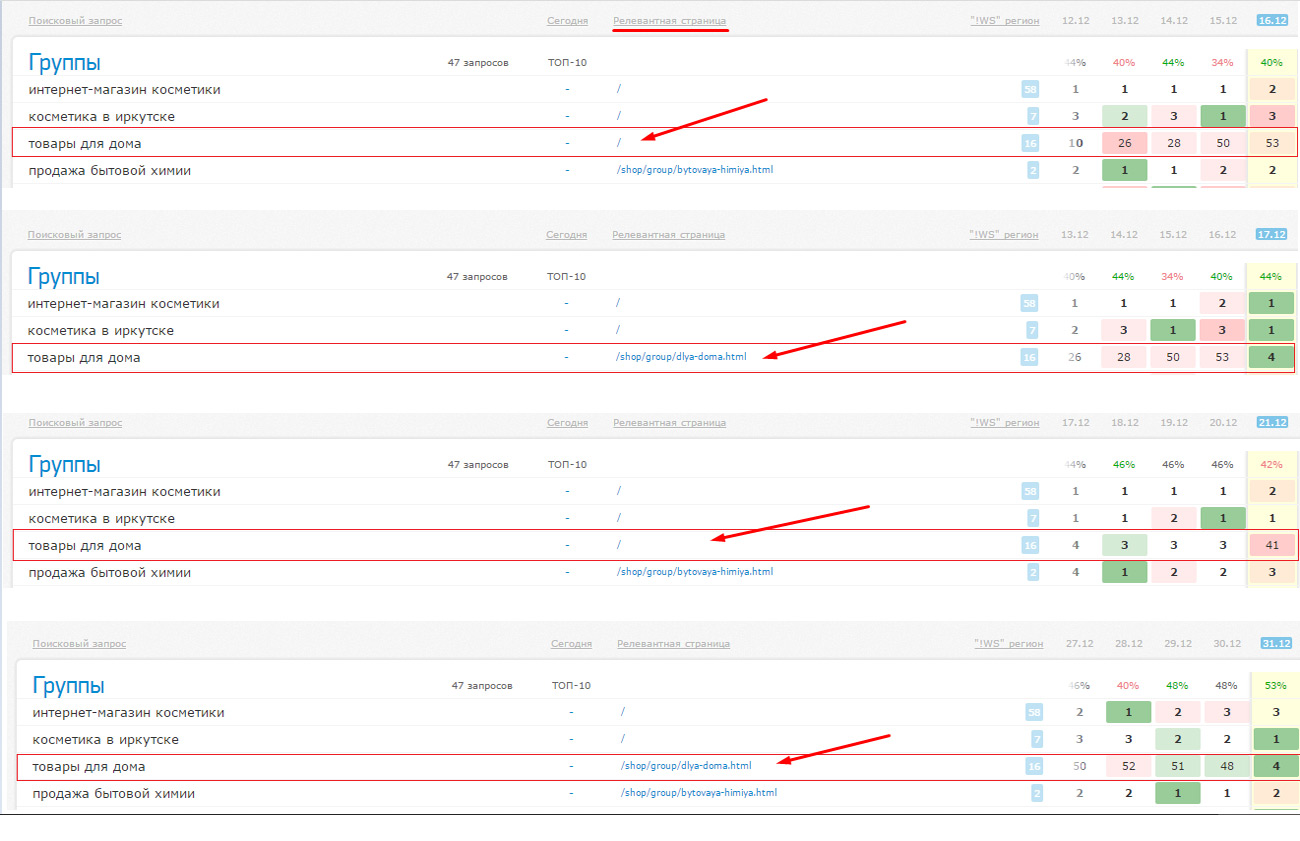Viewport: 1300px width, 841px height.
Task: Open dlya-doma.html link in the 31.12 report
Action: 686,766
